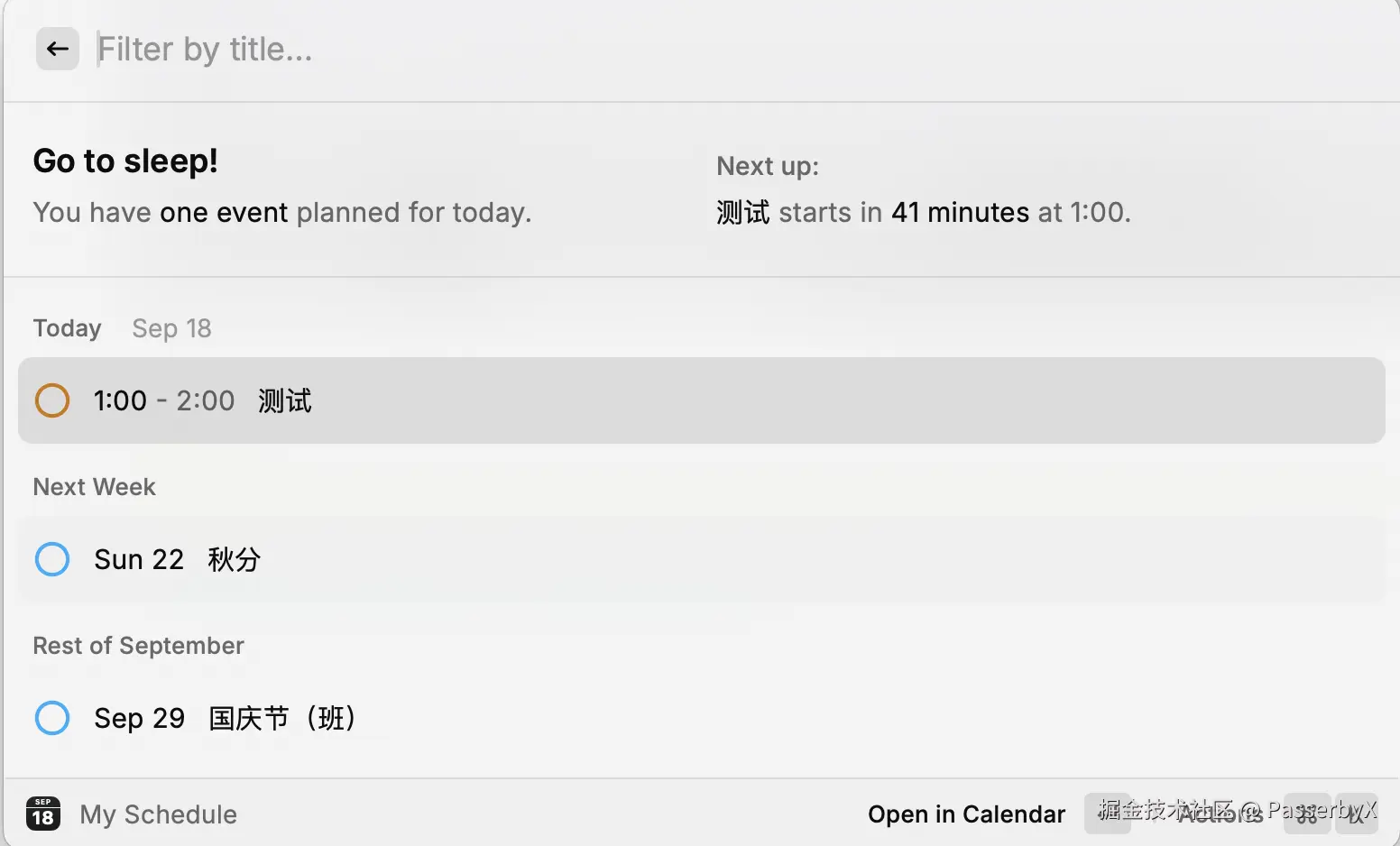Viewport: 1400px width, 846px height.
Task: Click the Today Sep 18 section header
Action: 122,328
